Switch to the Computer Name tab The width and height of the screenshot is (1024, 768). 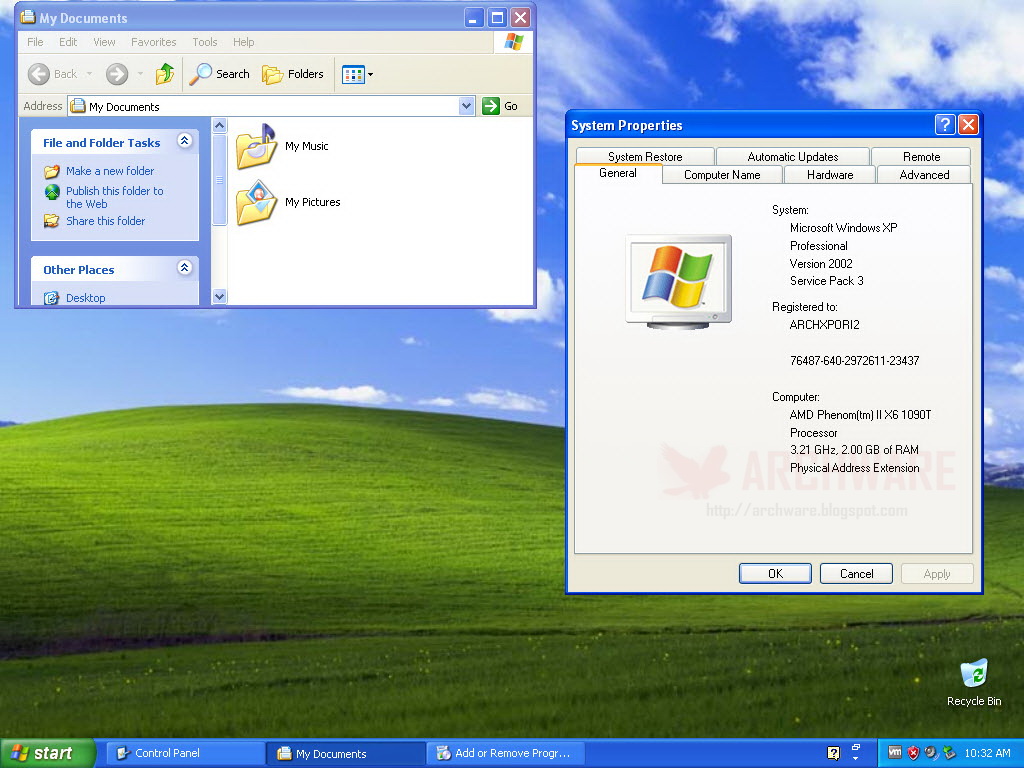tap(722, 175)
